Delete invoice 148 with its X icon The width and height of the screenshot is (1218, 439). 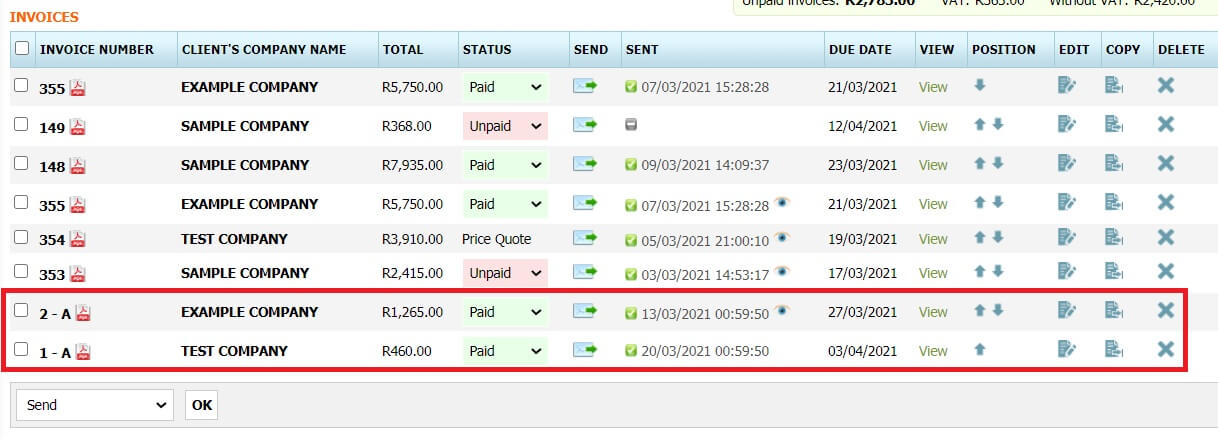(x=1165, y=163)
